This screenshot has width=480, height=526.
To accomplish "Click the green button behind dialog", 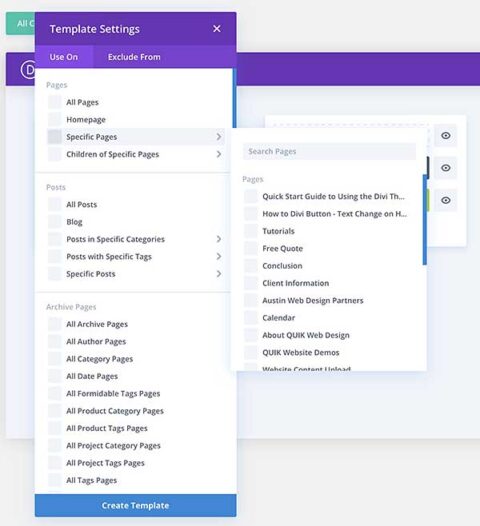I will pyautogui.click(x=20, y=23).
